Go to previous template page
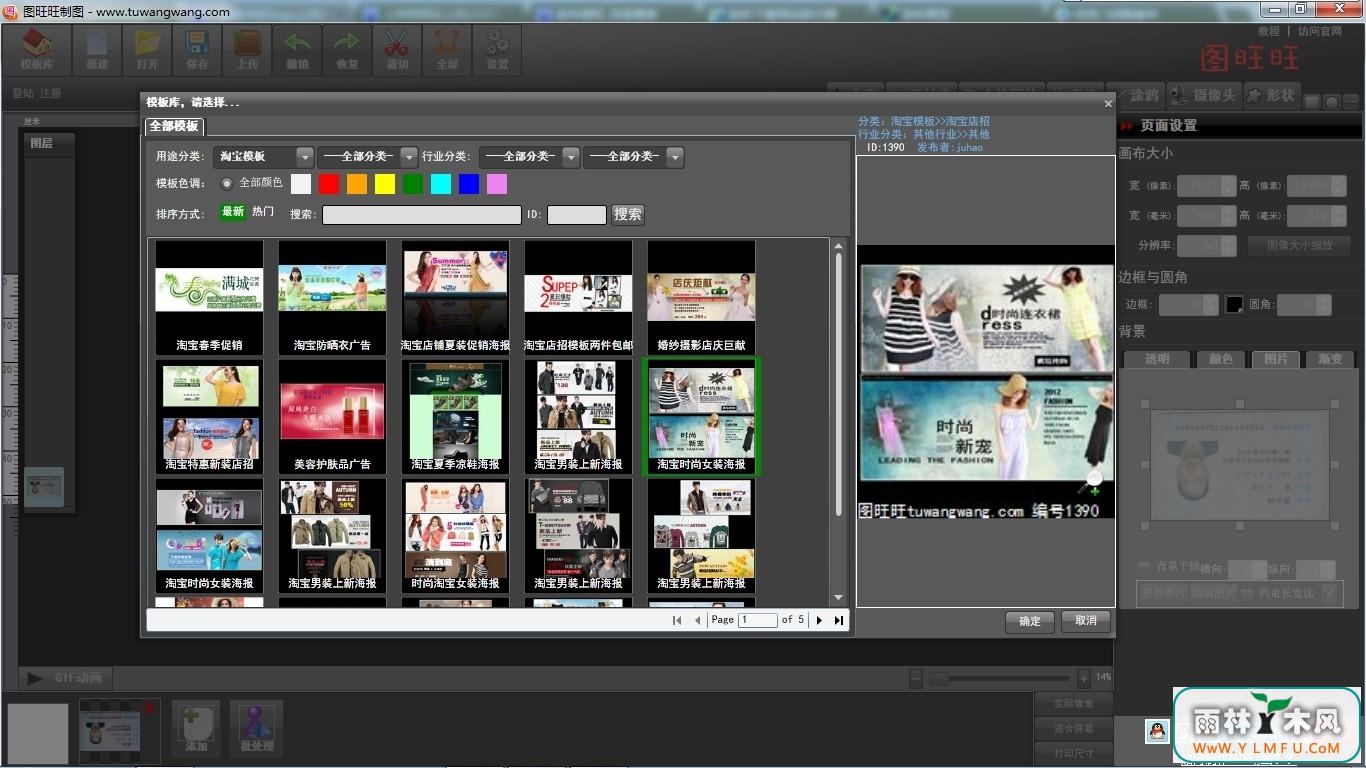1366x768 pixels. point(697,620)
